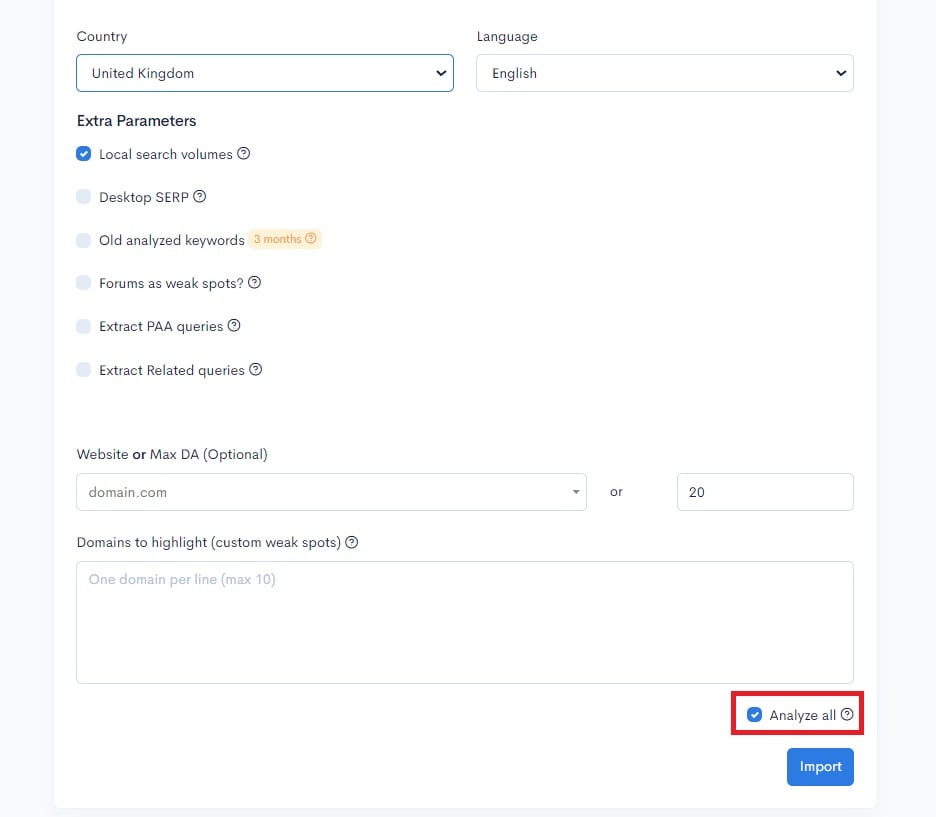Click help icon beside Extract PAA queries

pos(234,326)
